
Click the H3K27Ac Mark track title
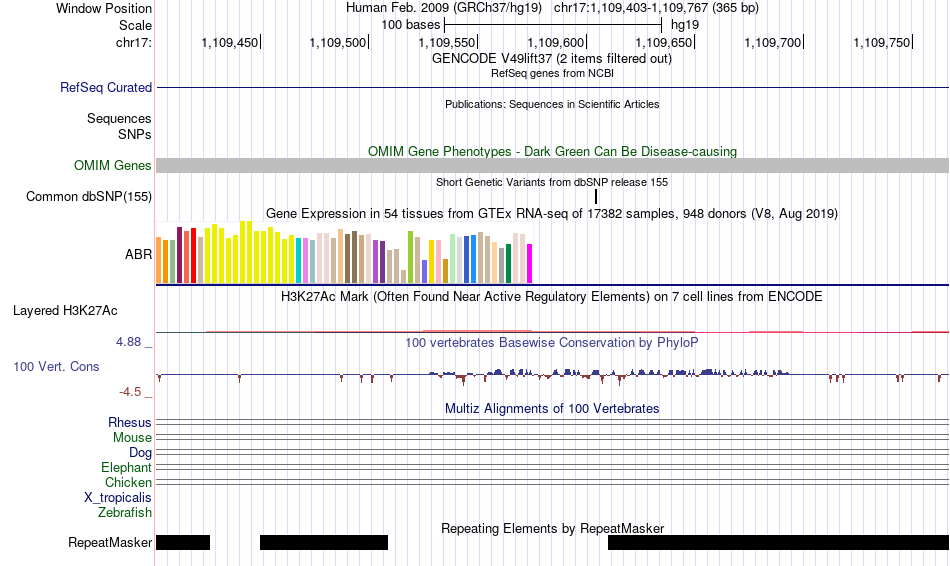(x=552, y=296)
